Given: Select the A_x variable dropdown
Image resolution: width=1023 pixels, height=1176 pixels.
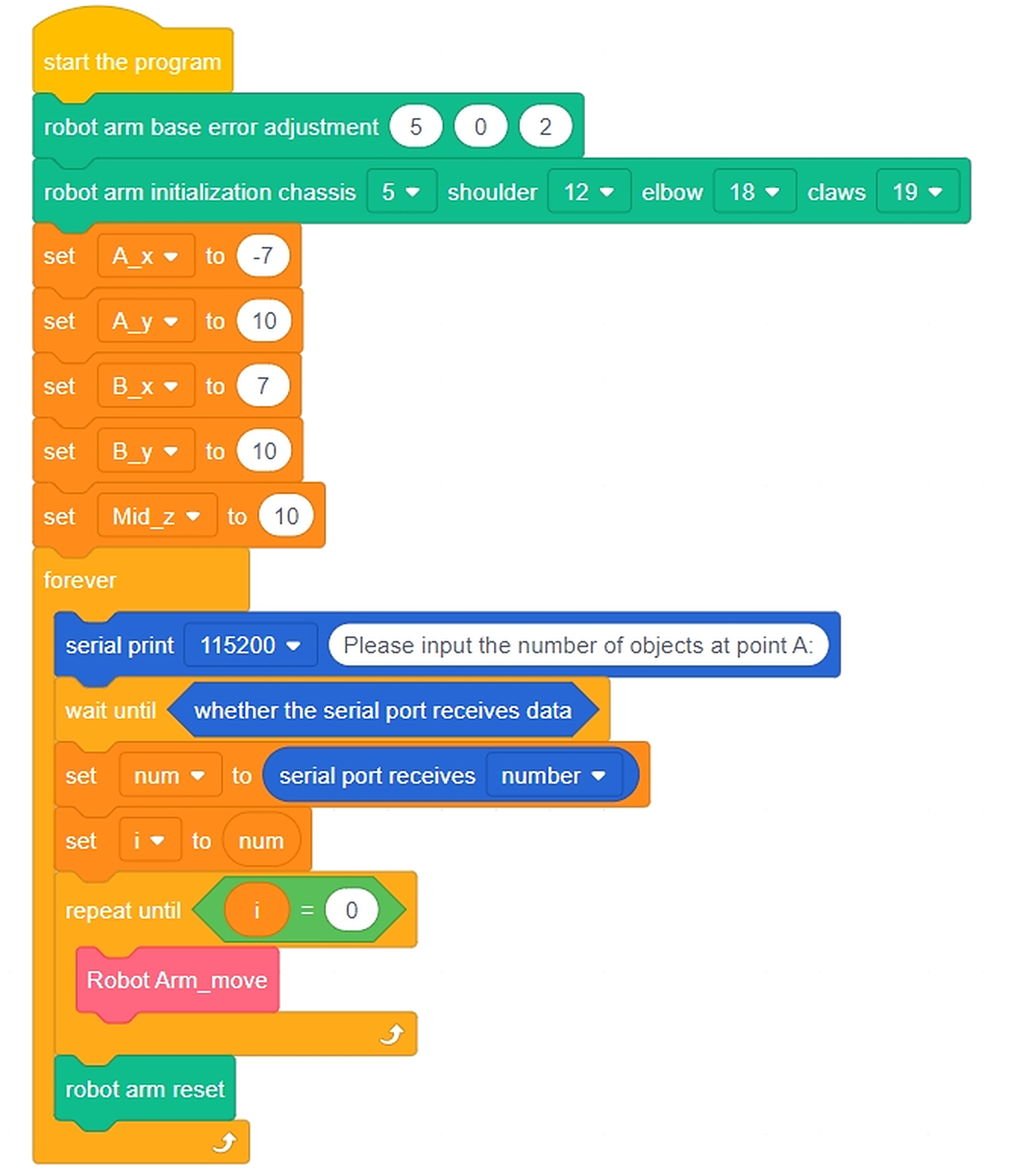Looking at the screenshot, I should tap(145, 256).
